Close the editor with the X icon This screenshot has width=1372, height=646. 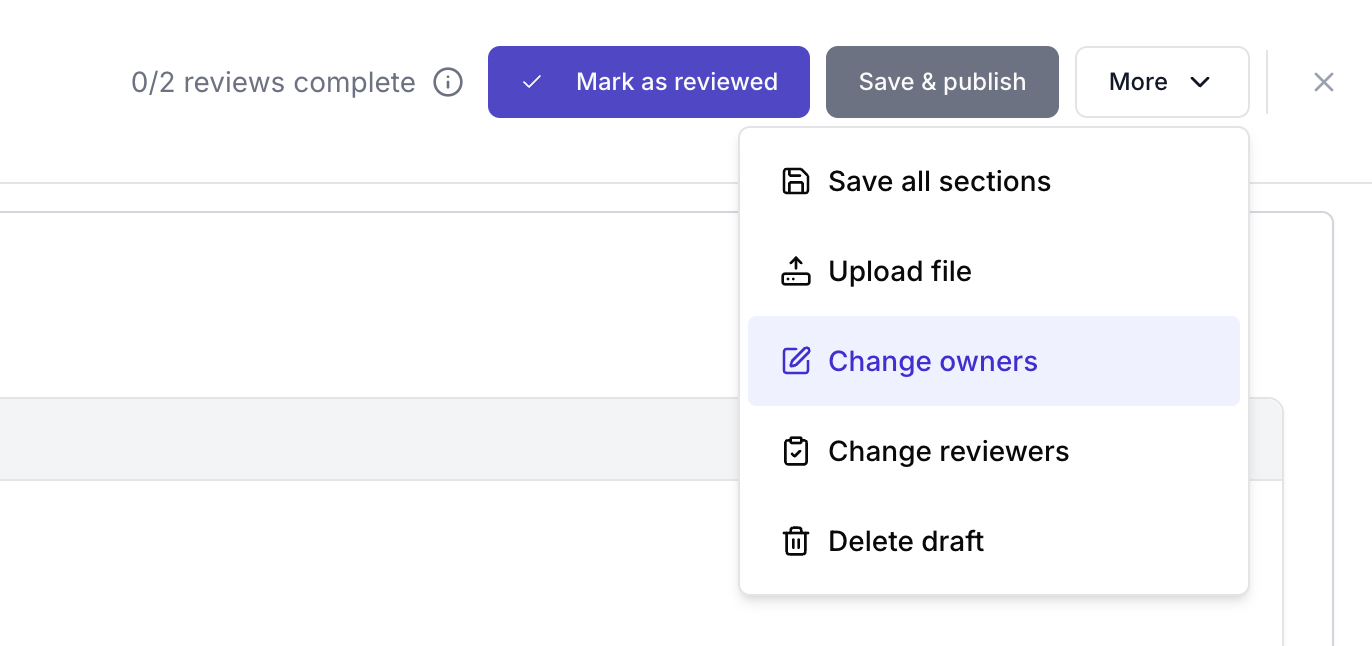tap(1323, 82)
